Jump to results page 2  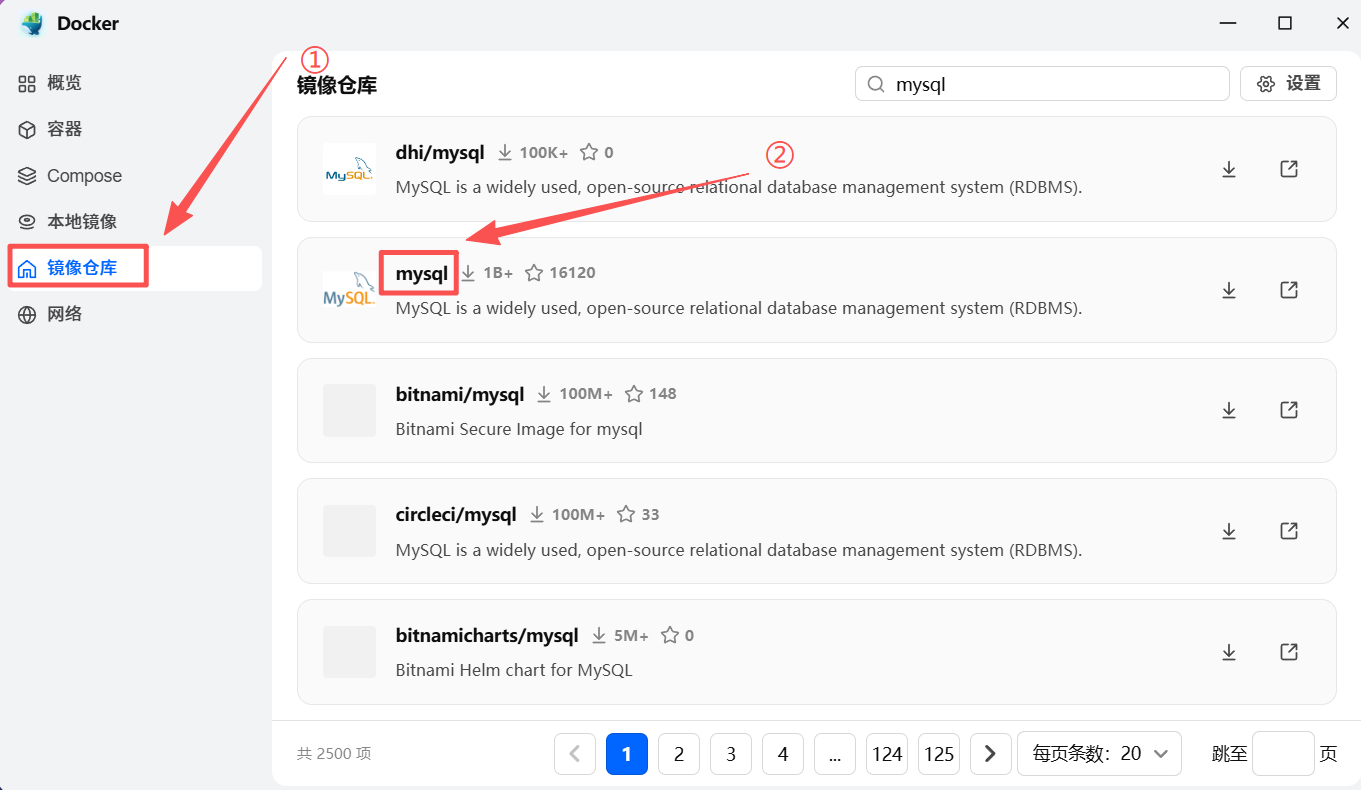tap(679, 754)
